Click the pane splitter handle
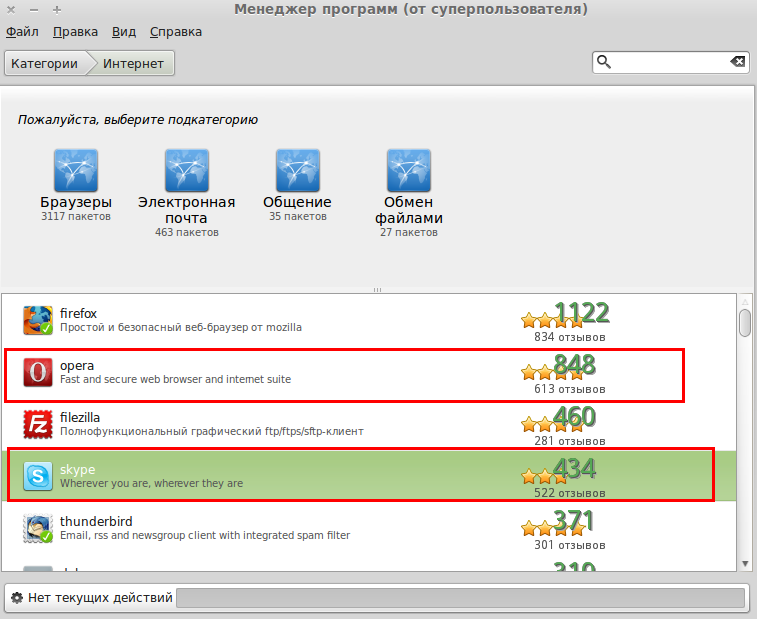This screenshot has height=619, width=757. 378,290
